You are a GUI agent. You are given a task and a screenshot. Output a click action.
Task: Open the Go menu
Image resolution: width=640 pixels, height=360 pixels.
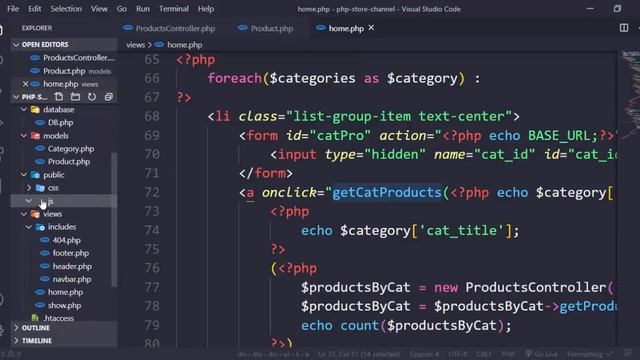point(122,9)
